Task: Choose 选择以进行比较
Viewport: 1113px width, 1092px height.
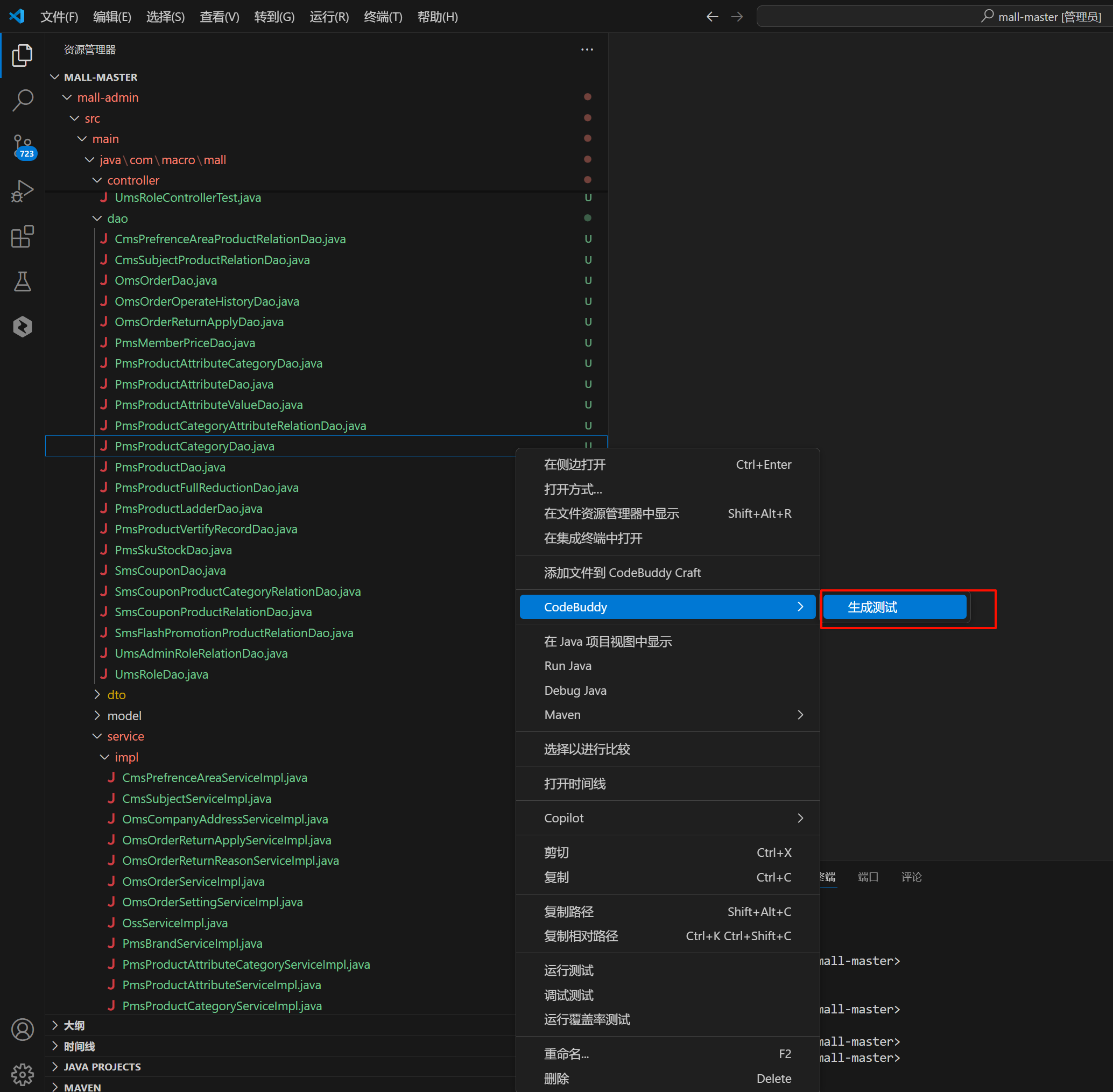Action: click(x=667, y=749)
